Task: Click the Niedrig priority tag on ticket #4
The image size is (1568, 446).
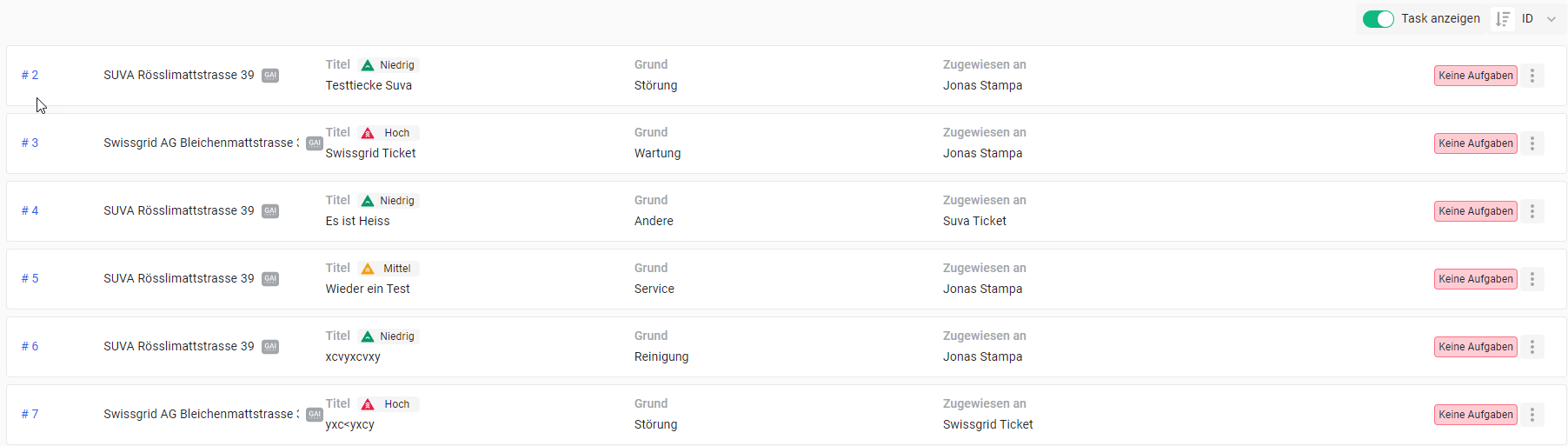Action: 389,201
